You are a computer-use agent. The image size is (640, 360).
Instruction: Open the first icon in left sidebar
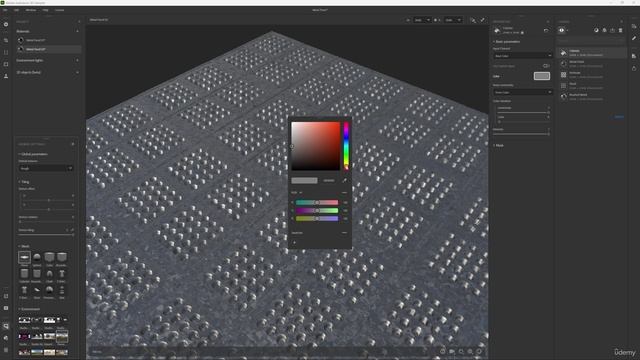[6, 24]
